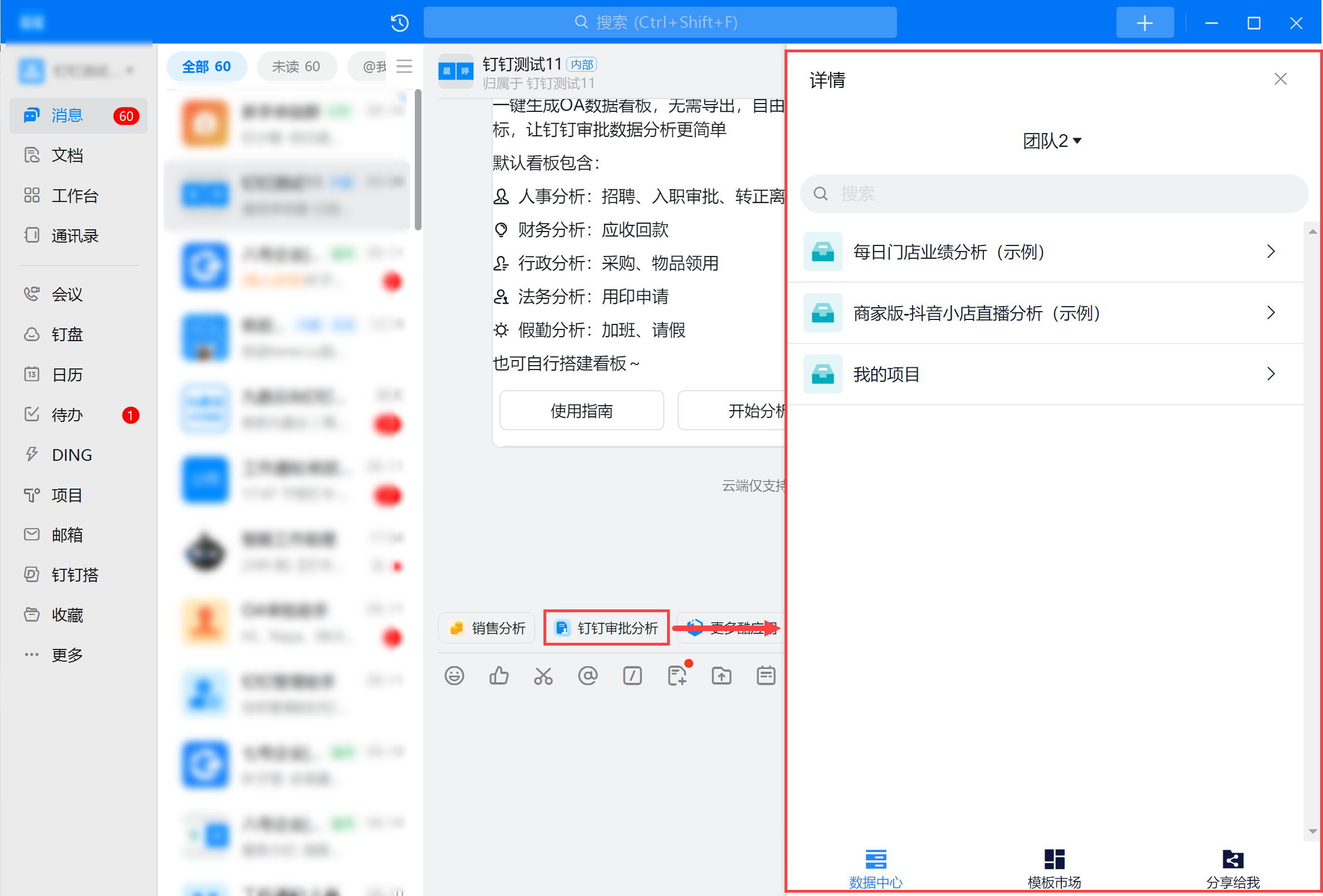Viewport: 1323px width, 896px height.
Task: Click the 钉钉测试11 group avatar
Action: click(x=456, y=71)
